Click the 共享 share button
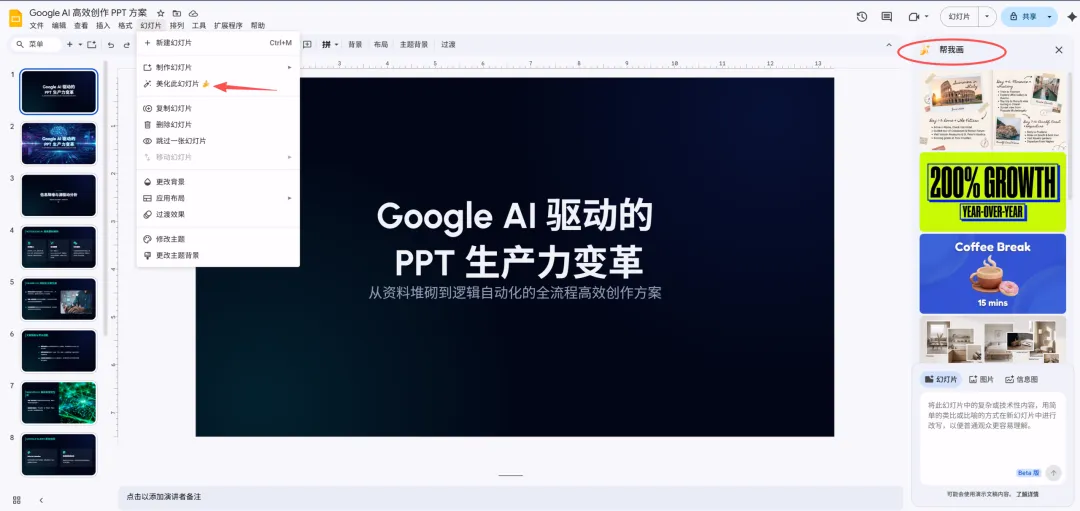 pyautogui.click(x=1022, y=17)
